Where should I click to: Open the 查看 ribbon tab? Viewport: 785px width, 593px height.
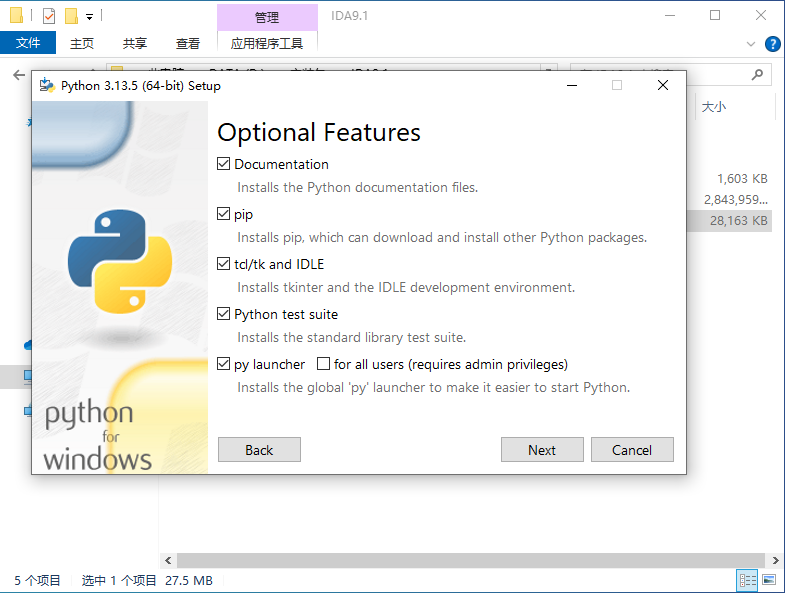(x=188, y=43)
